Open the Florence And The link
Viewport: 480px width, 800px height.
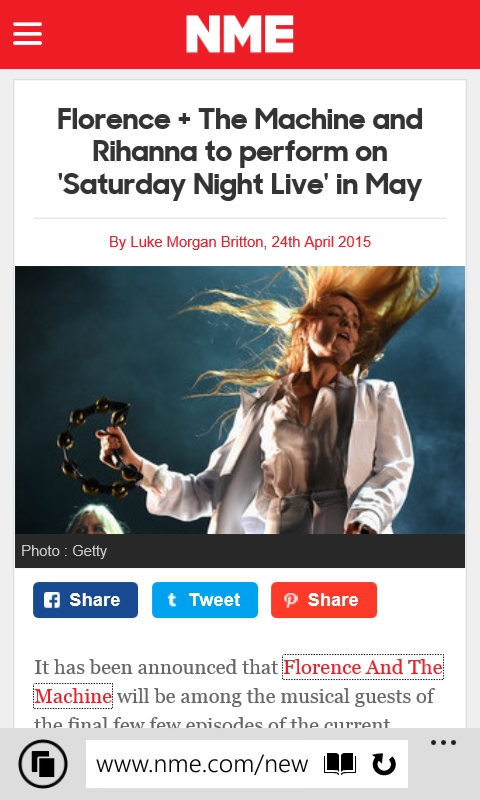coord(363,667)
